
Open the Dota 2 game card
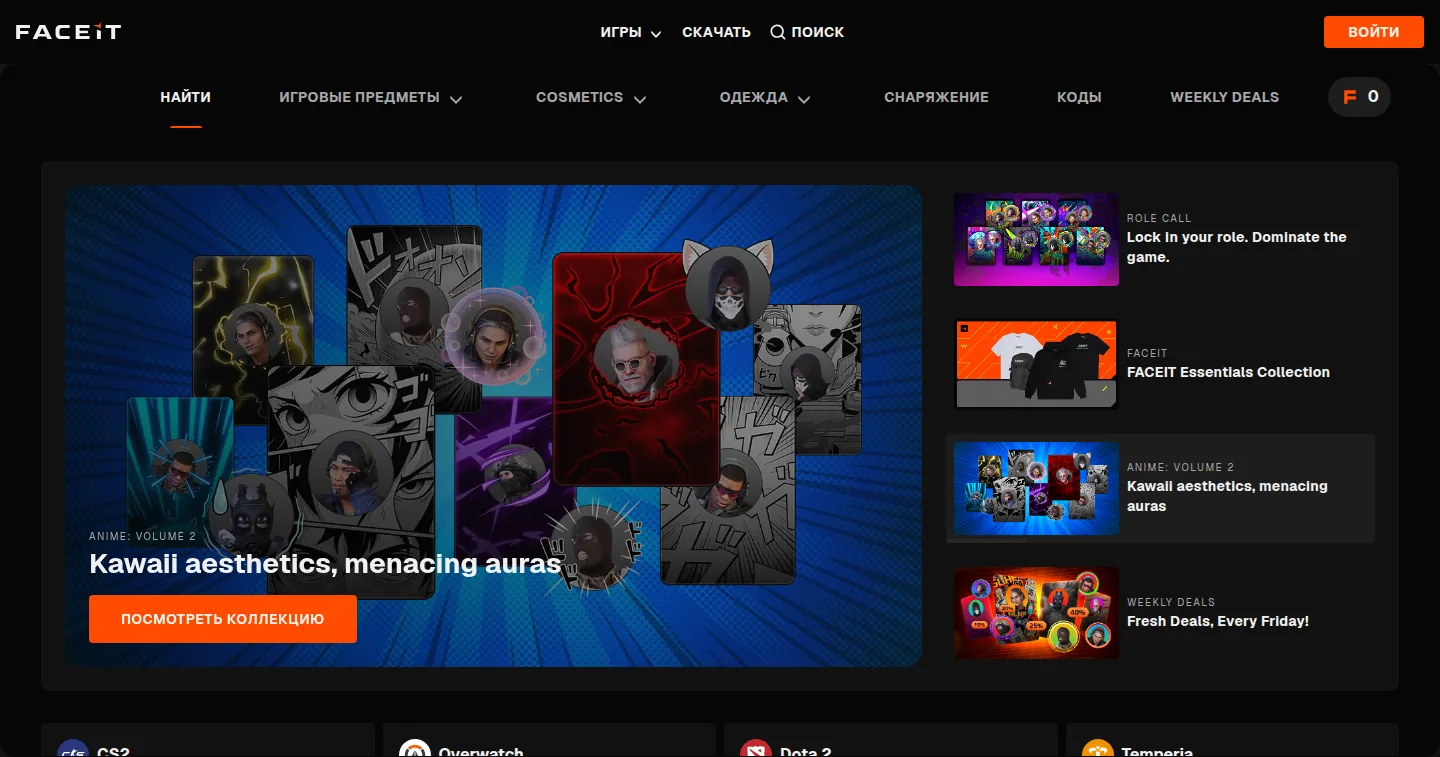[x=891, y=741]
